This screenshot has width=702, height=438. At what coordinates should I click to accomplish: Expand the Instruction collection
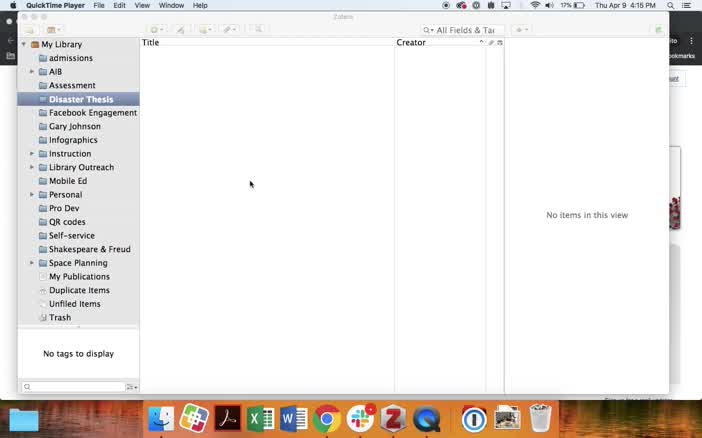(32, 154)
